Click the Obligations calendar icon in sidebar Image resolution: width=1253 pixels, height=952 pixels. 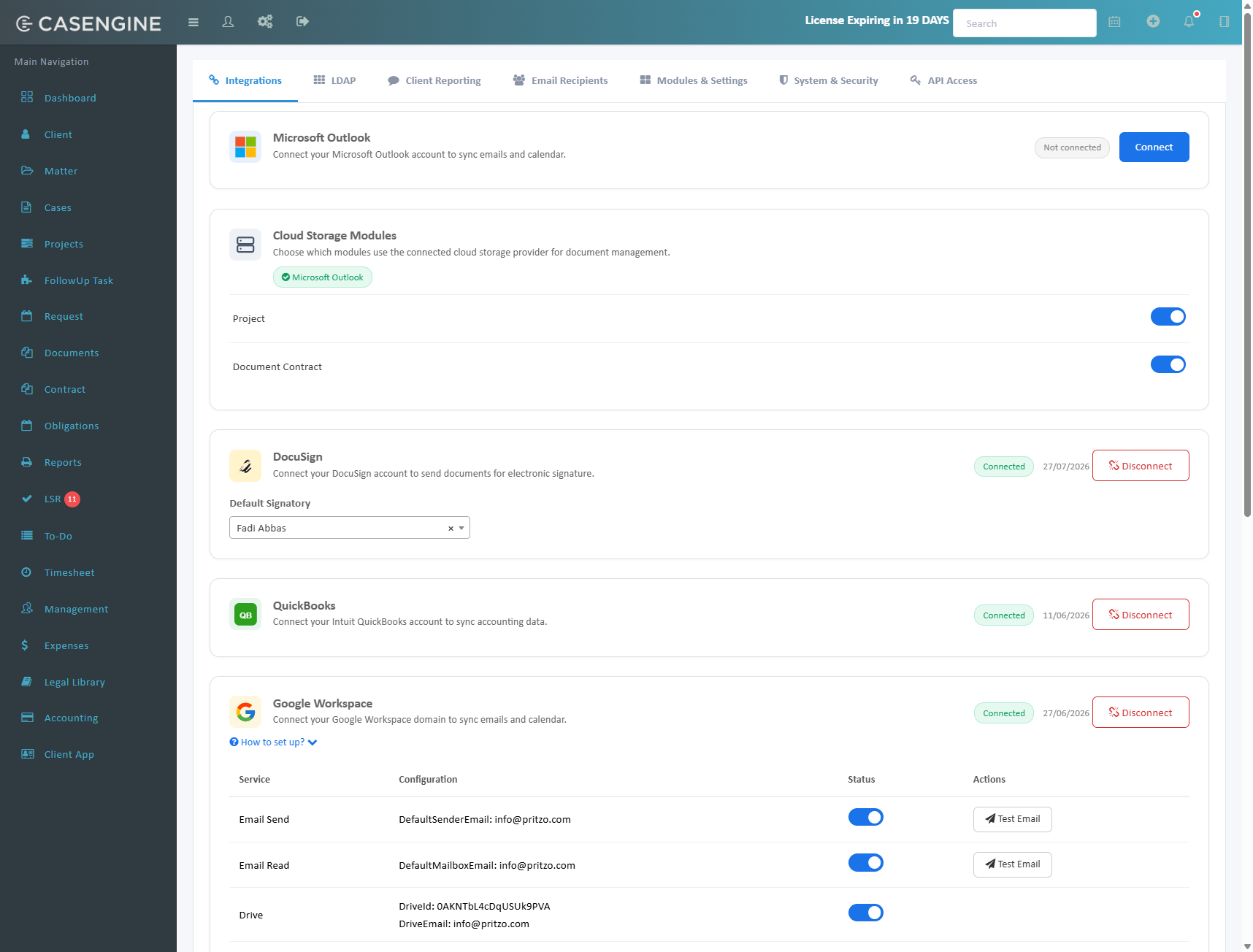(x=27, y=426)
